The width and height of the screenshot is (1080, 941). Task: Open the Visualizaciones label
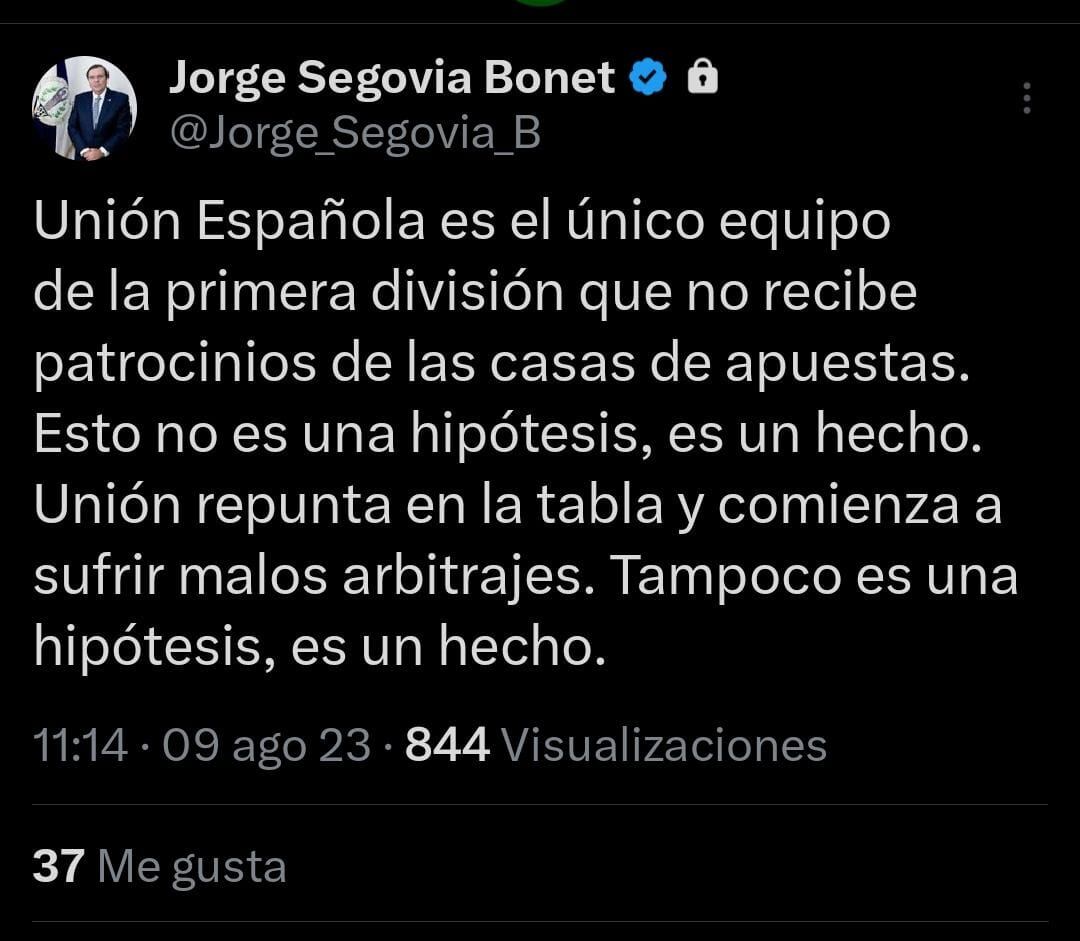(x=664, y=745)
